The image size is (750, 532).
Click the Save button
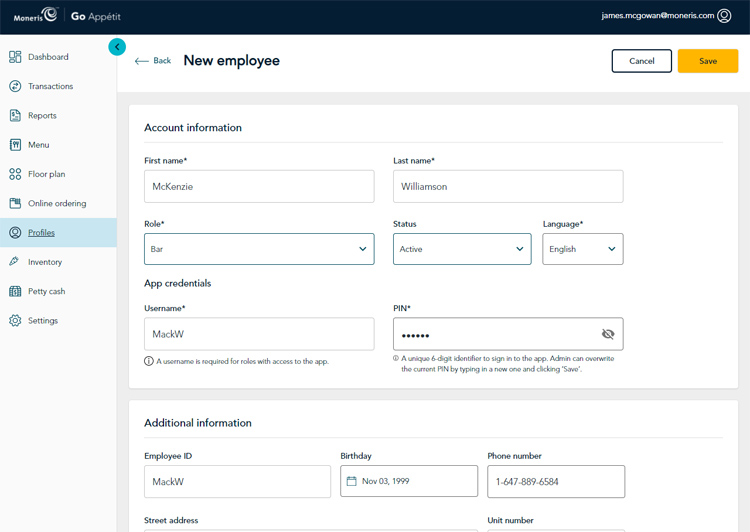707,61
